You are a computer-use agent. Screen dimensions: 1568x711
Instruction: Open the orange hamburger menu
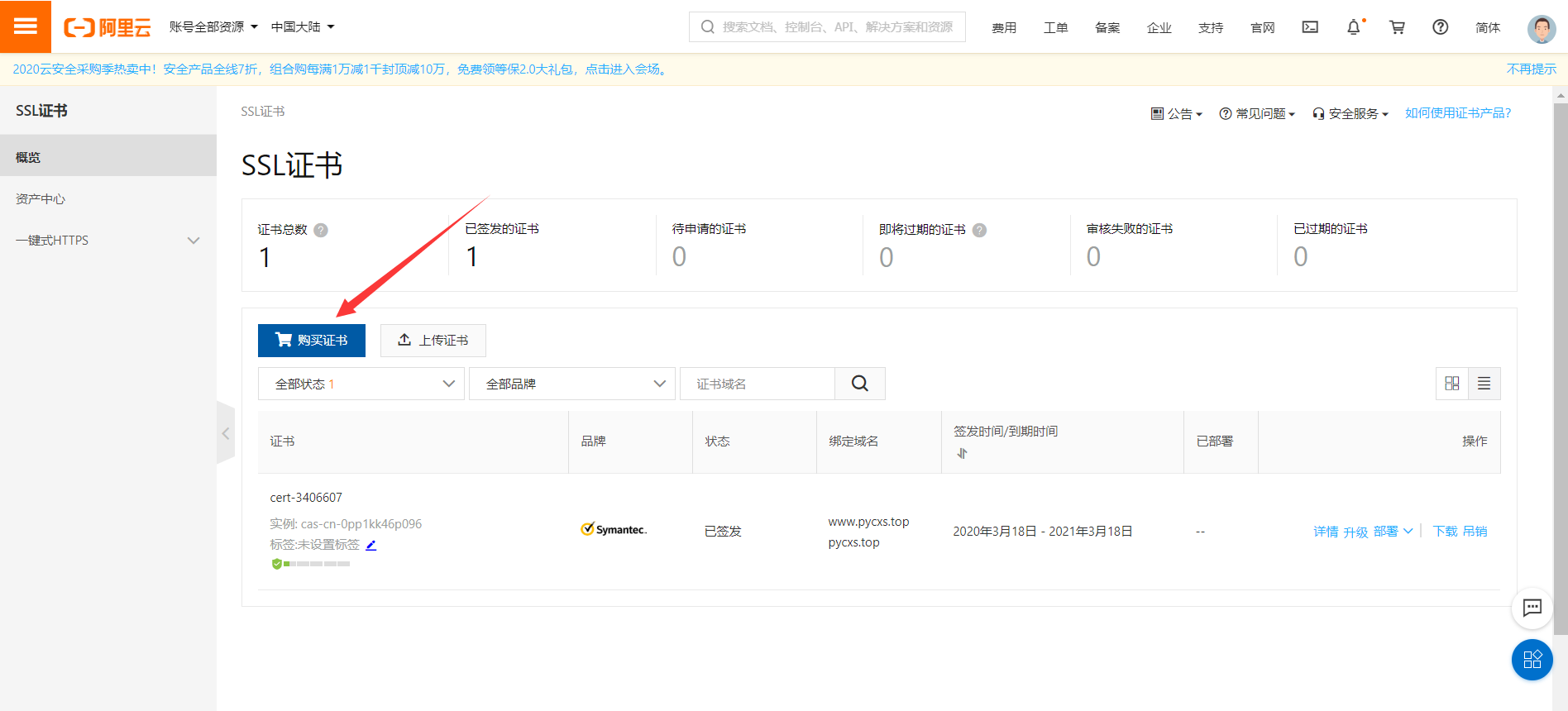tap(26, 26)
